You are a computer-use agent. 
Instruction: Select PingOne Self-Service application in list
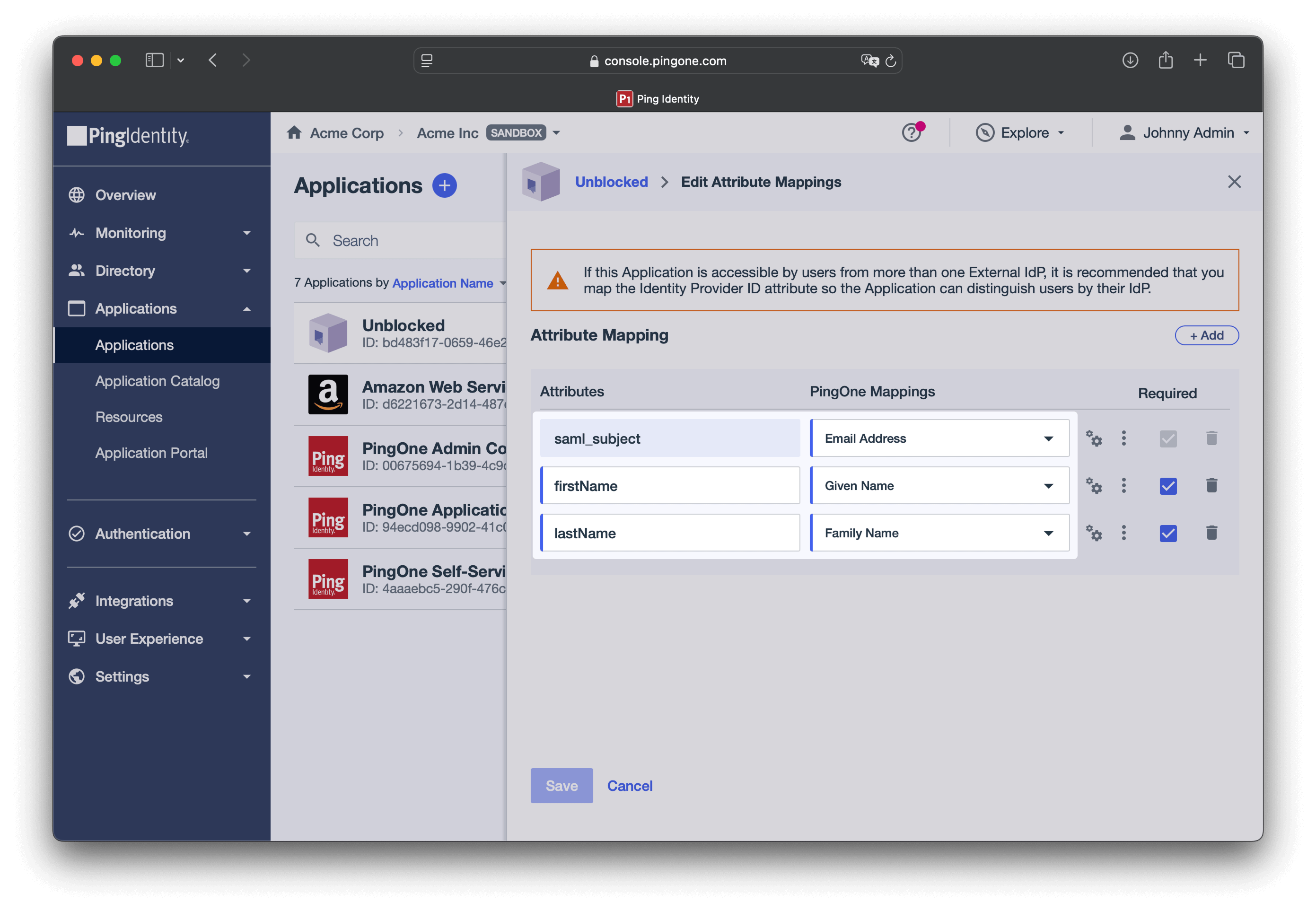(x=400, y=579)
